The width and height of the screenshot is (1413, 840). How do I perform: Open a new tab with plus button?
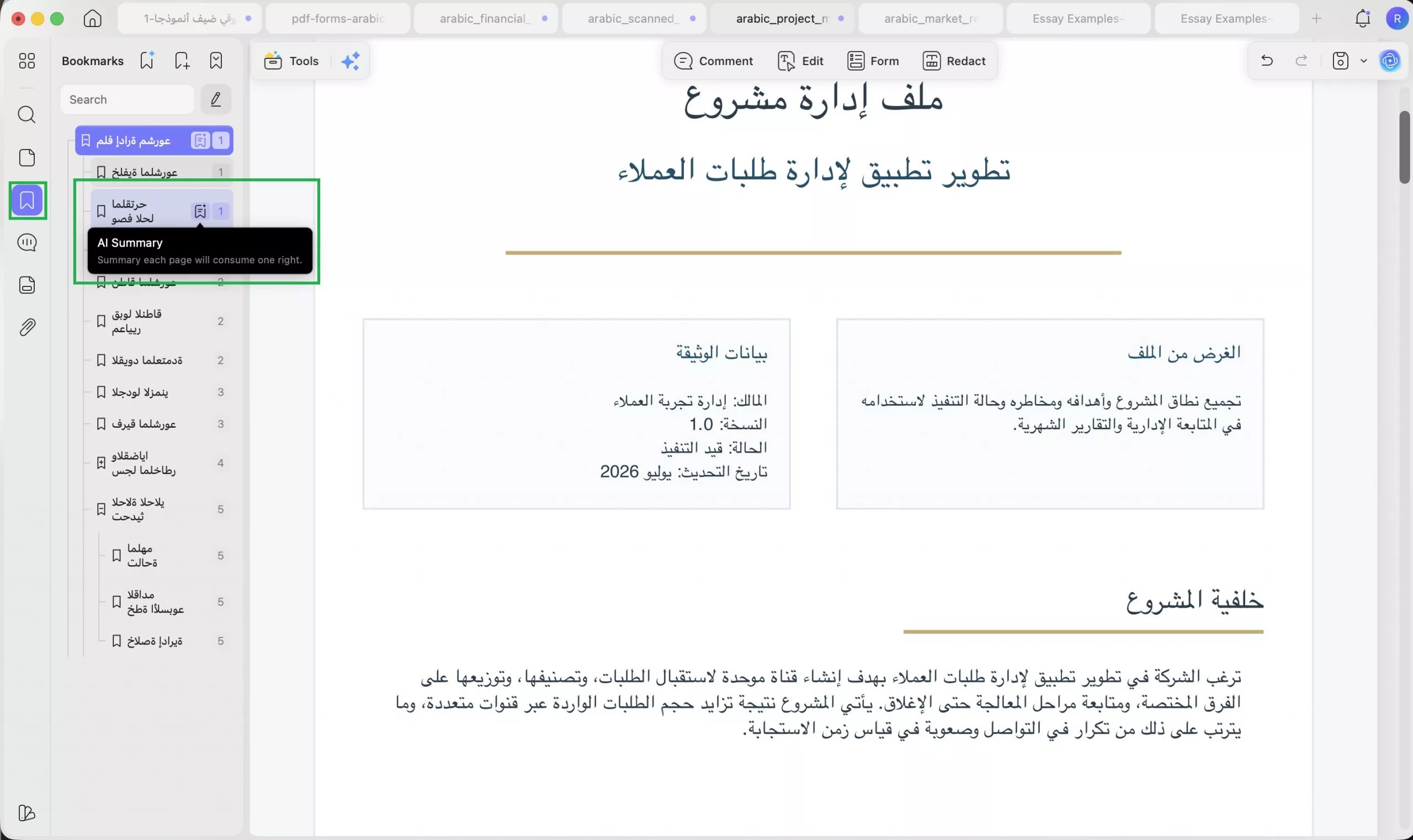pyautogui.click(x=1317, y=19)
